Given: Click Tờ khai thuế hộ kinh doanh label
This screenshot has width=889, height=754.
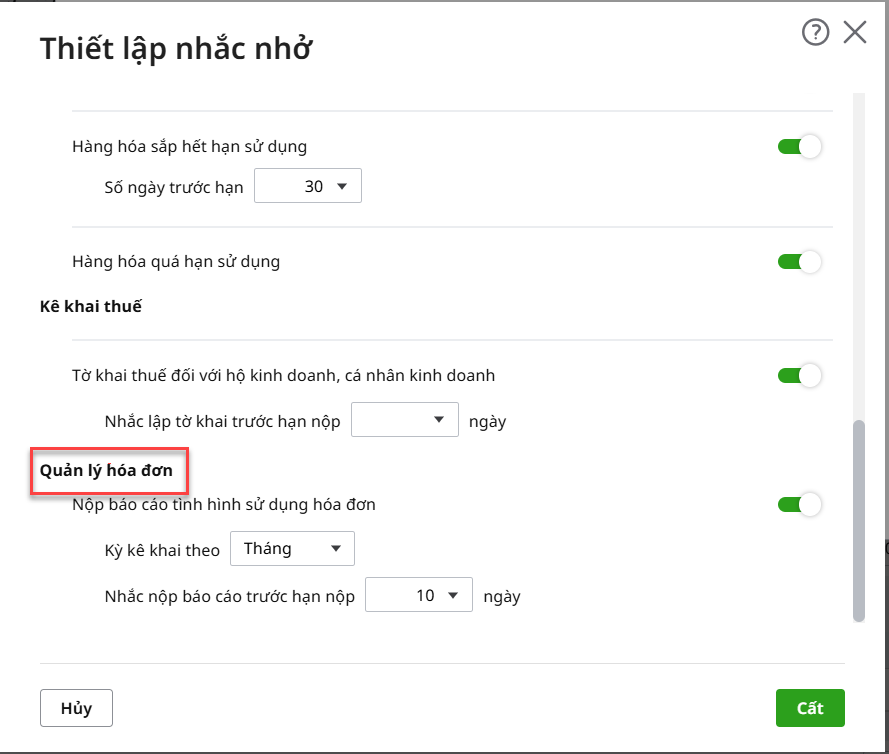Looking at the screenshot, I should click(x=284, y=376).
